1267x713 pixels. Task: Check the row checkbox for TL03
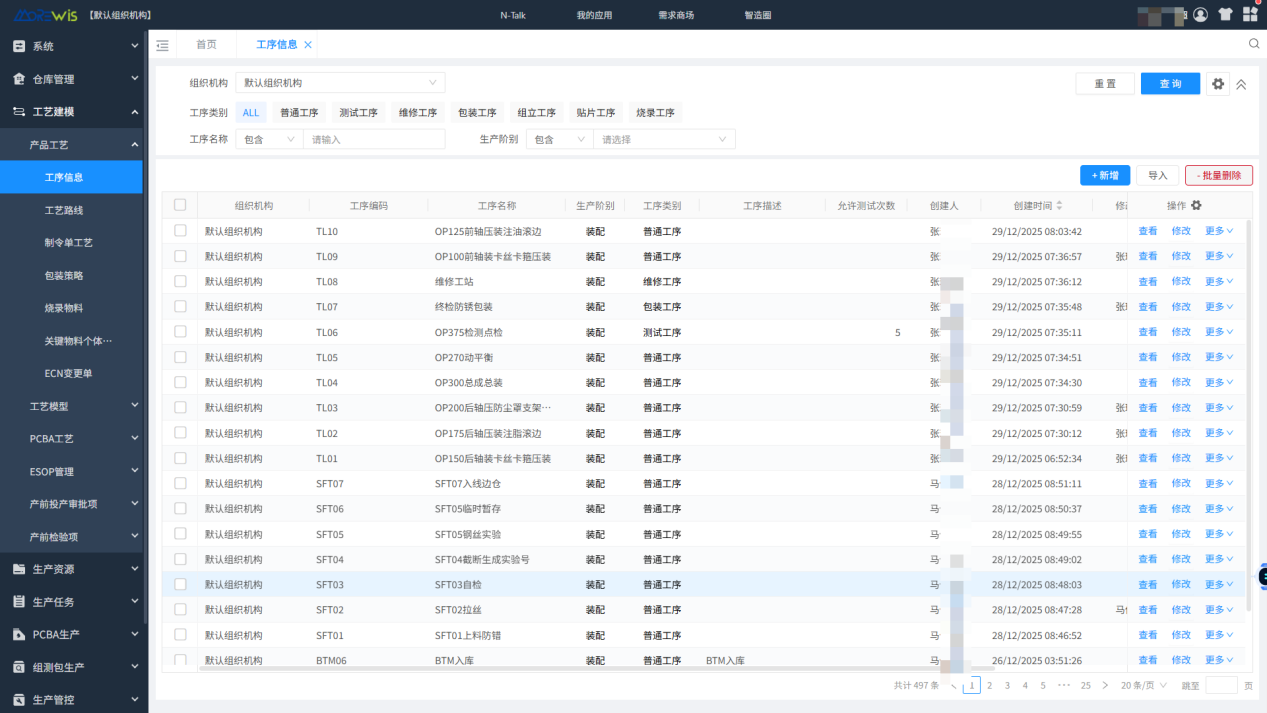[x=180, y=407]
